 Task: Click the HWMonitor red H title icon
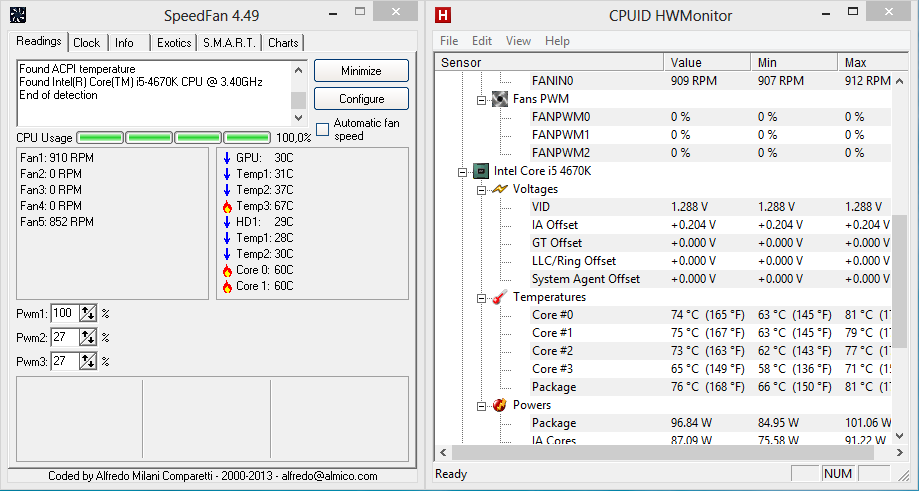tap(443, 15)
